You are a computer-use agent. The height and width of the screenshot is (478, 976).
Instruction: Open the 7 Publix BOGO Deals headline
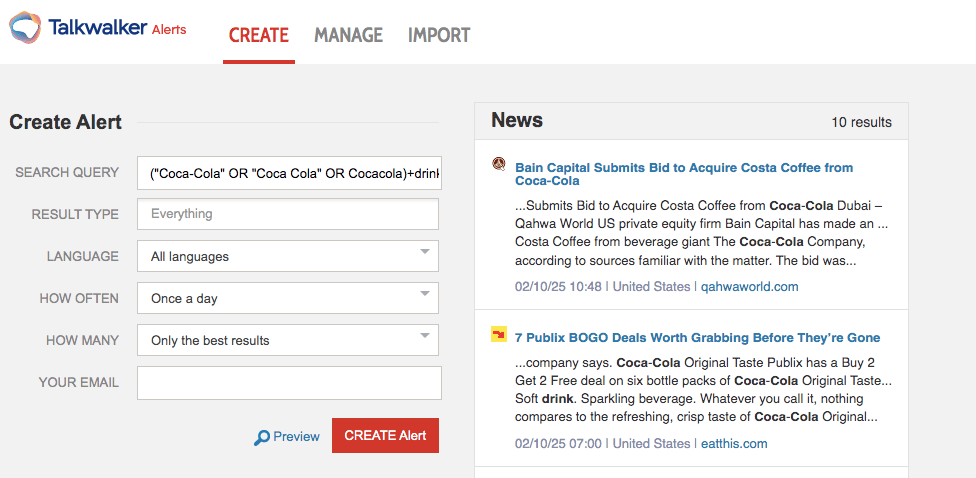(x=697, y=338)
